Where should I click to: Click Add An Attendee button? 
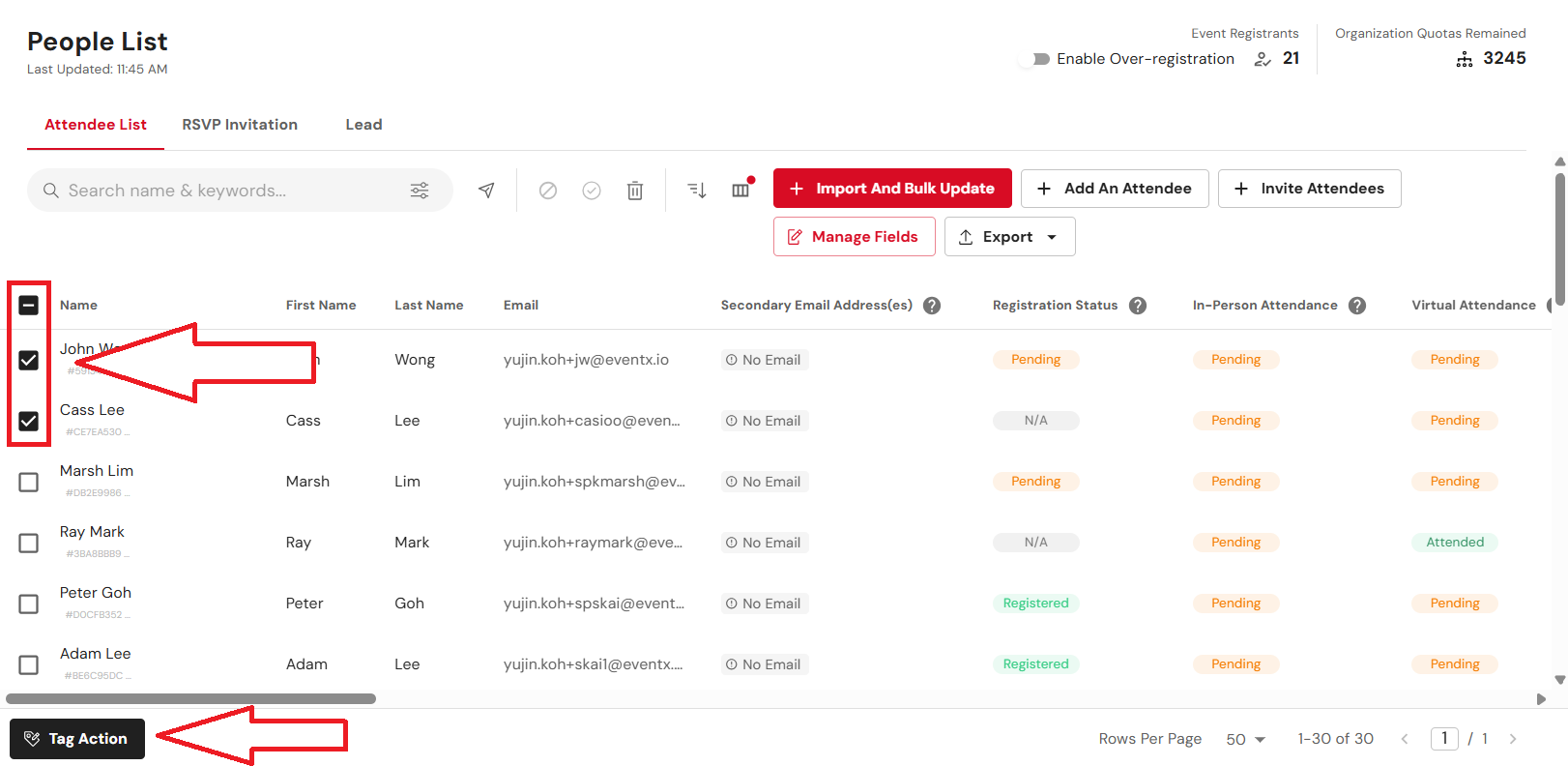[x=1115, y=189]
